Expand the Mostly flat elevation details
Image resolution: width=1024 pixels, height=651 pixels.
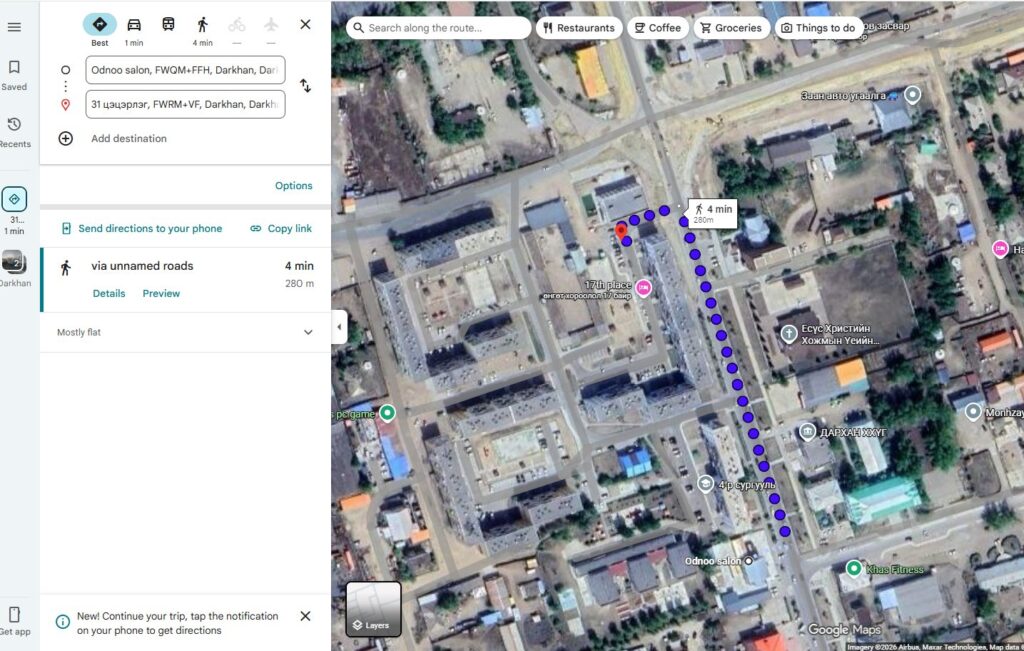308,332
